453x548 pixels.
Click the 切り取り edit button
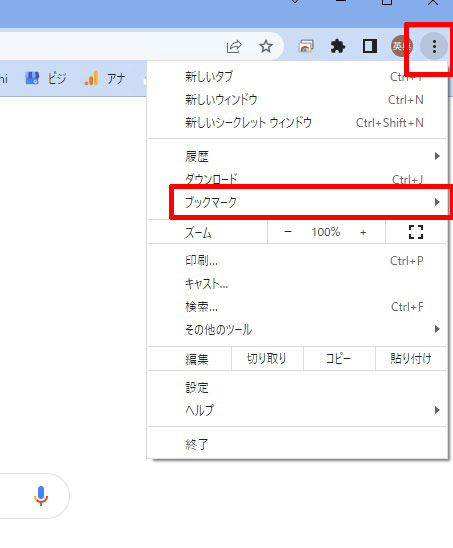[267, 359]
